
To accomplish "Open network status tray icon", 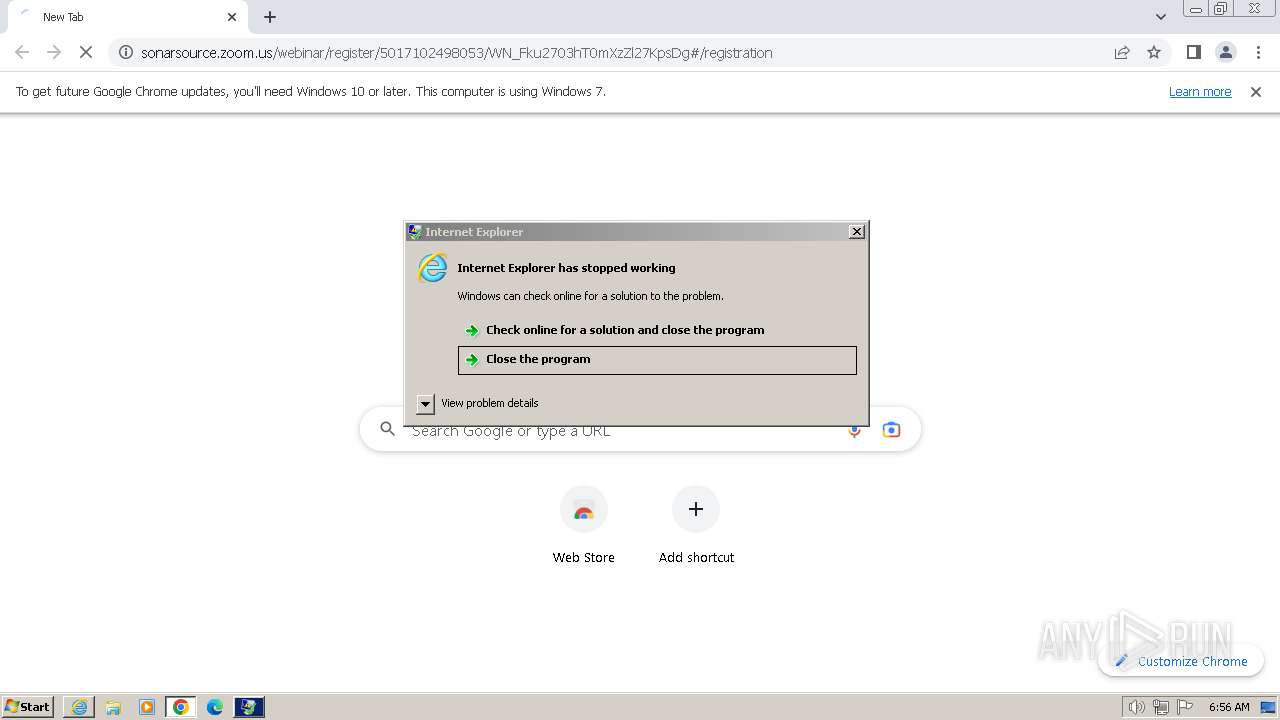I will [x=1160, y=707].
